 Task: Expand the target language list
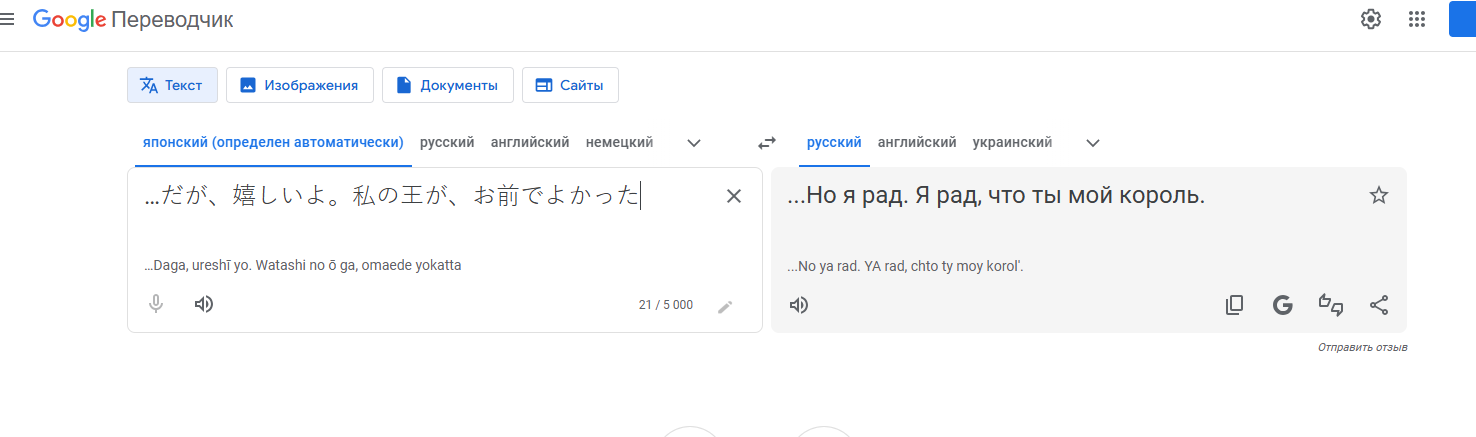point(1093,143)
